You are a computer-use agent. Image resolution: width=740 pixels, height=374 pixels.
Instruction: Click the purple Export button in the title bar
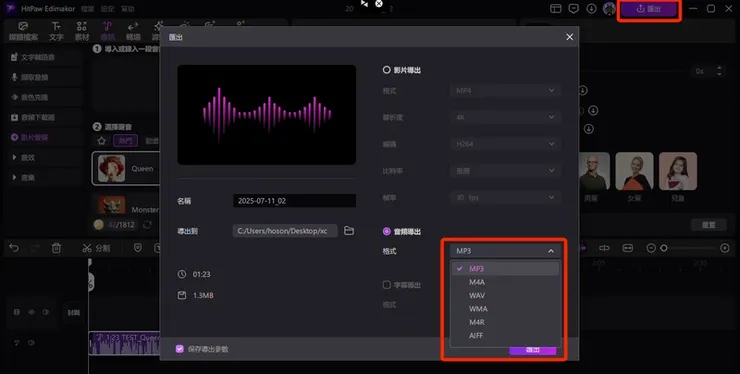[x=649, y=9]
